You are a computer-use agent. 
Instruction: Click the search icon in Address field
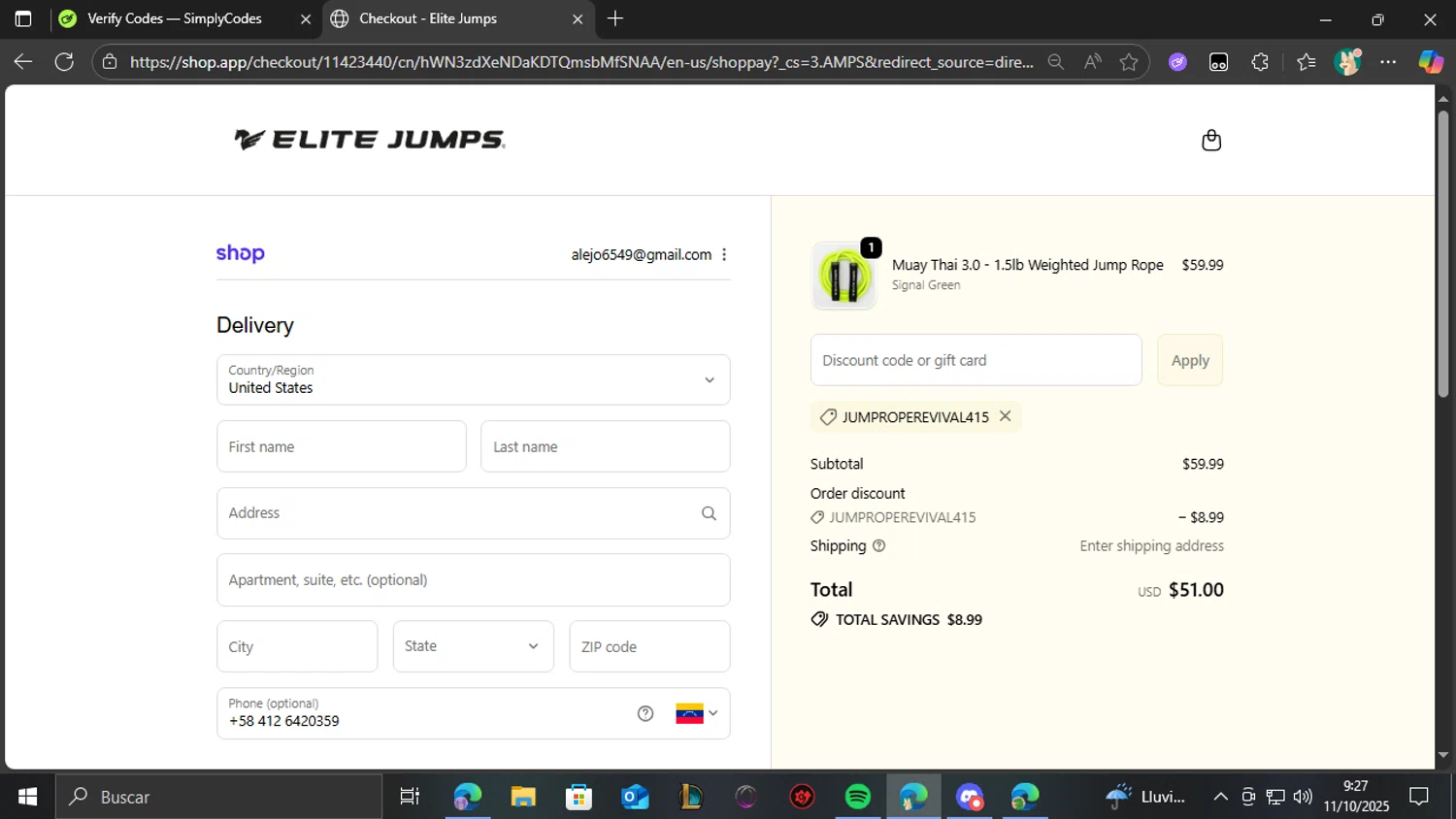coord(709,513)
